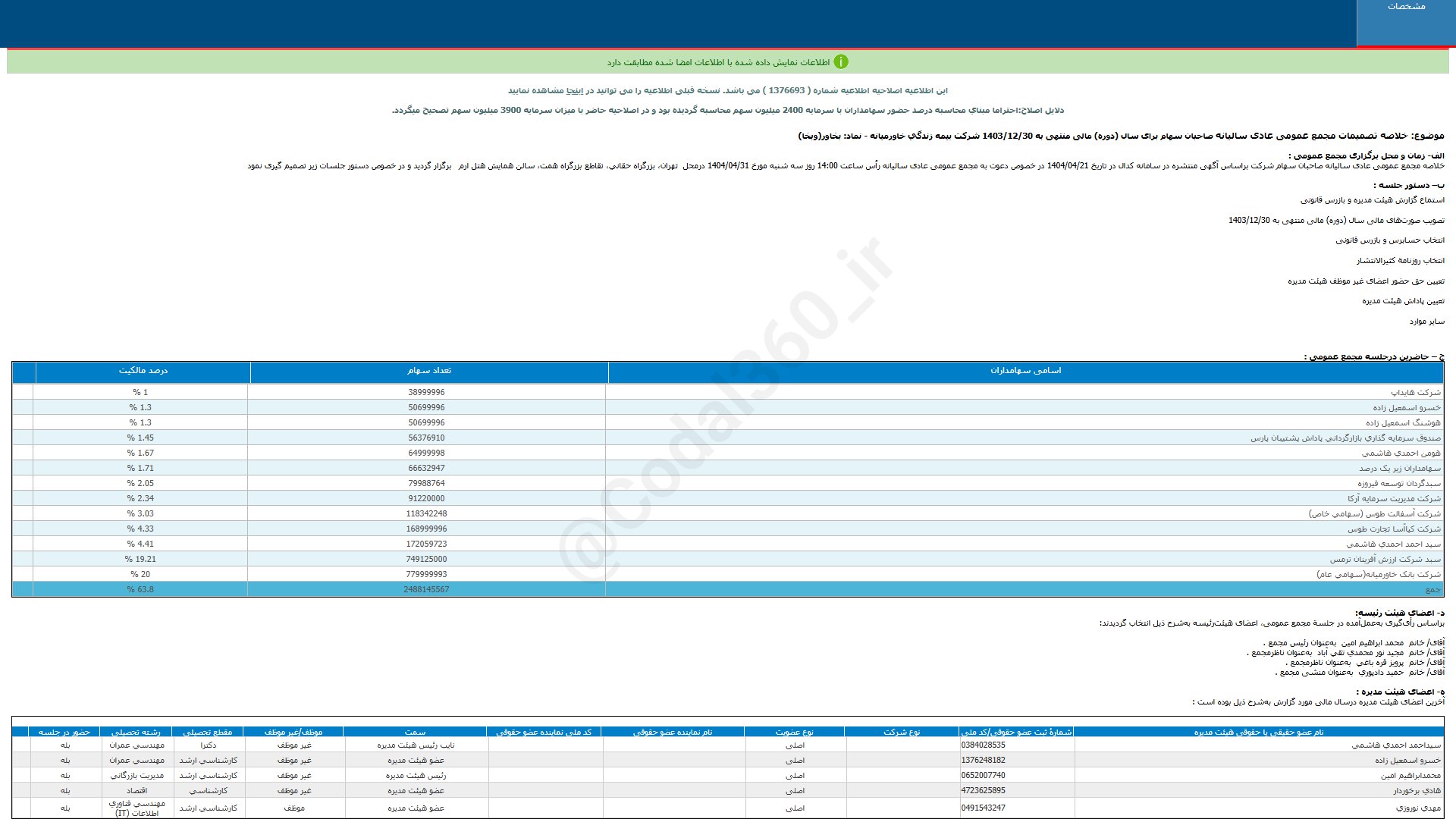Click the مدیریت بازرگانی field cell
The height and width of the screenshot is (819, 1456).
click(x=136, y=776)
